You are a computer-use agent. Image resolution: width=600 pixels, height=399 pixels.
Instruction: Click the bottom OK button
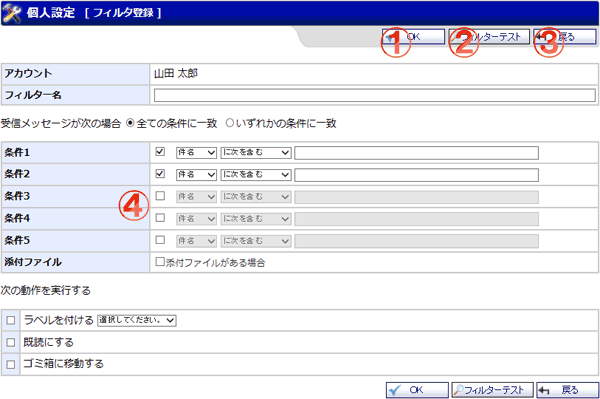tap(417, 390)
